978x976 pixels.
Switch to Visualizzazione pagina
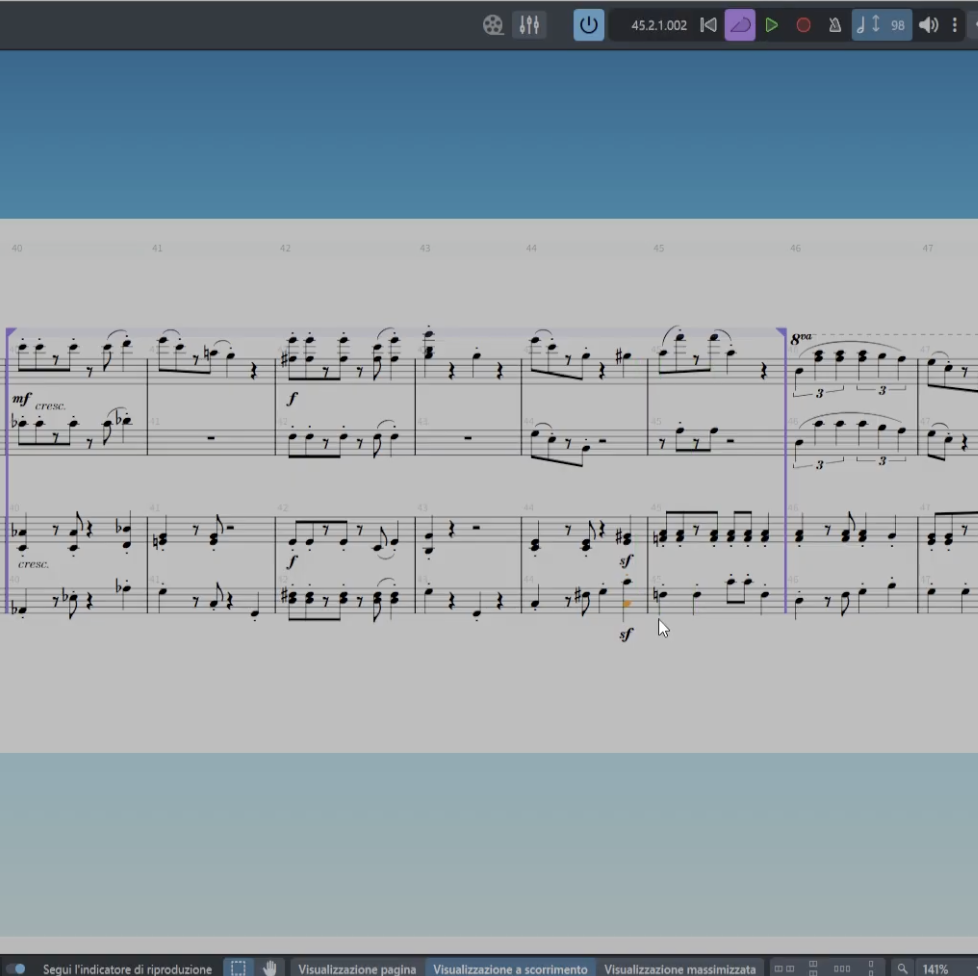coord(357,969)
